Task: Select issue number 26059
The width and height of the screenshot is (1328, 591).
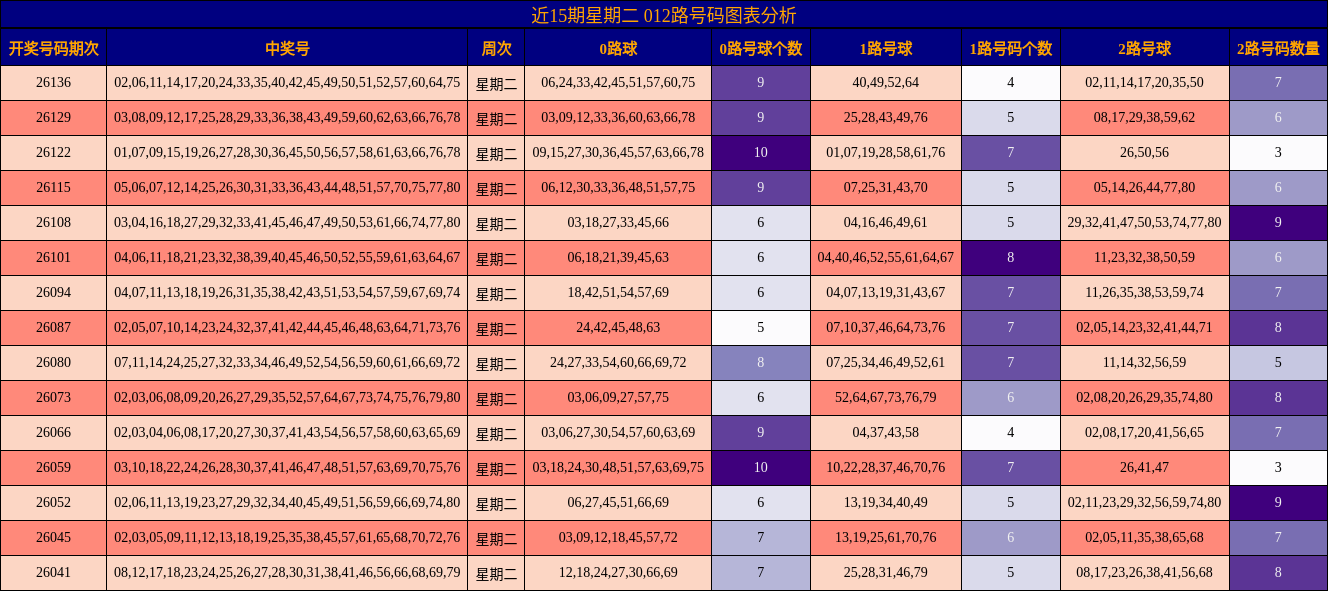Action: [53, 468]
